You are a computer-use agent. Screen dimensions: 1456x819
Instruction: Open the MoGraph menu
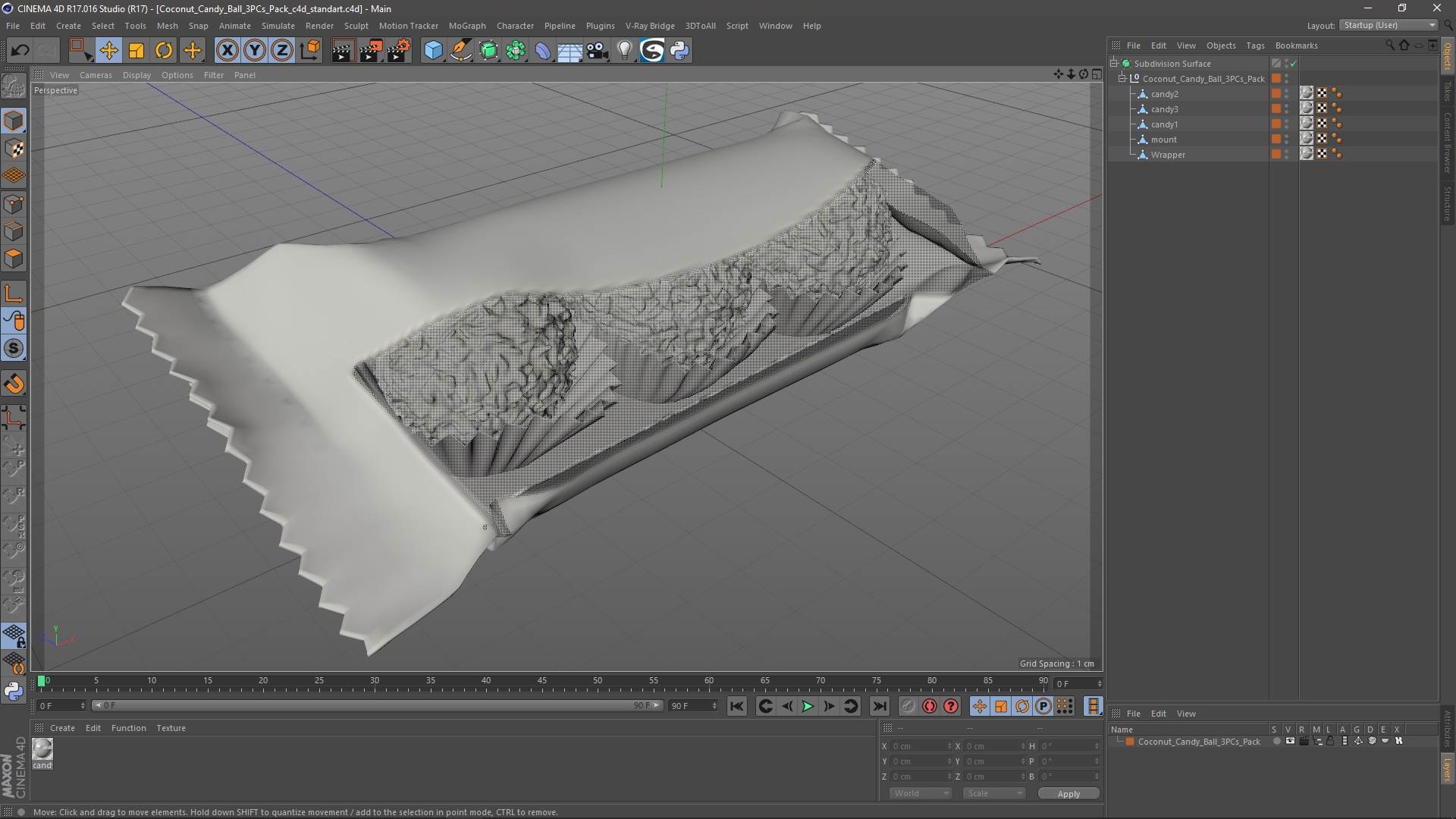coord(466,26)
